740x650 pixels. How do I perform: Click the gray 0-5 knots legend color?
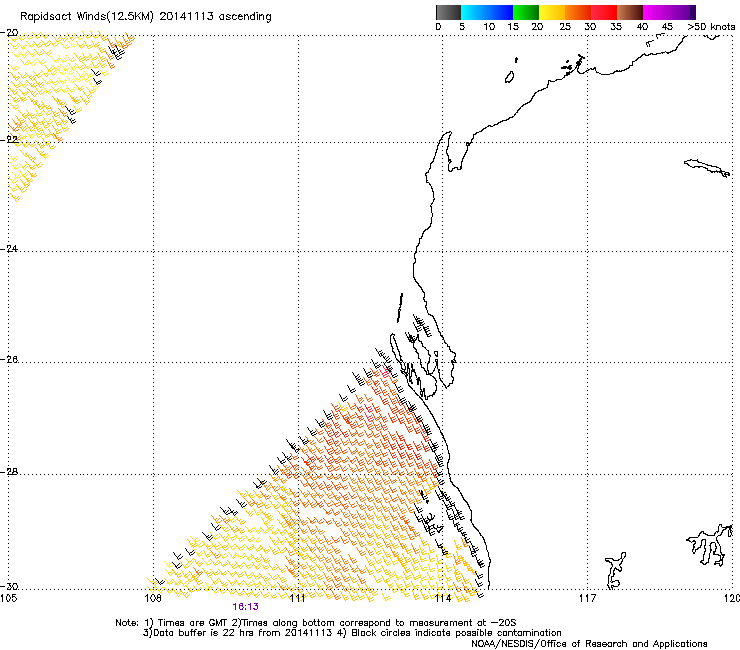tap(448, 12)
